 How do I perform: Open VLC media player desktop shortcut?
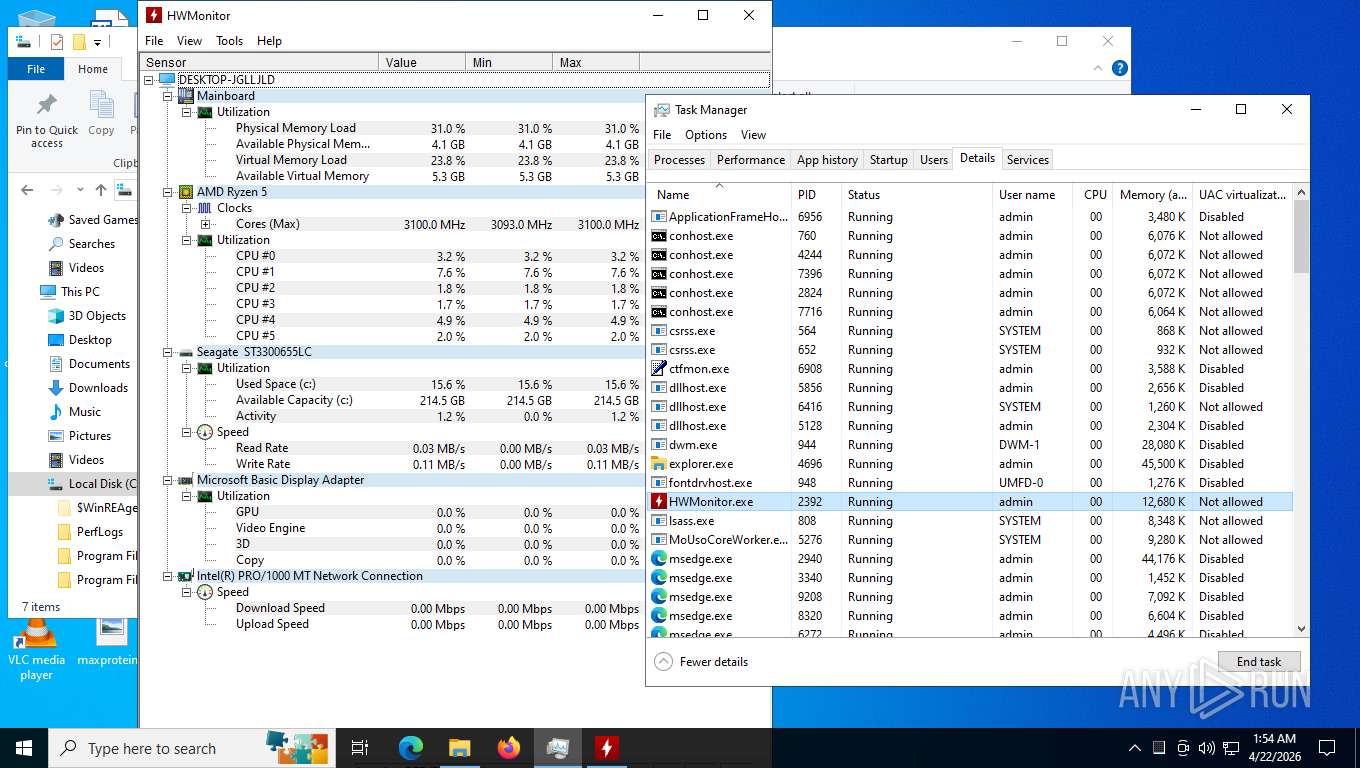pyautogui.click(x=36, y=647)
